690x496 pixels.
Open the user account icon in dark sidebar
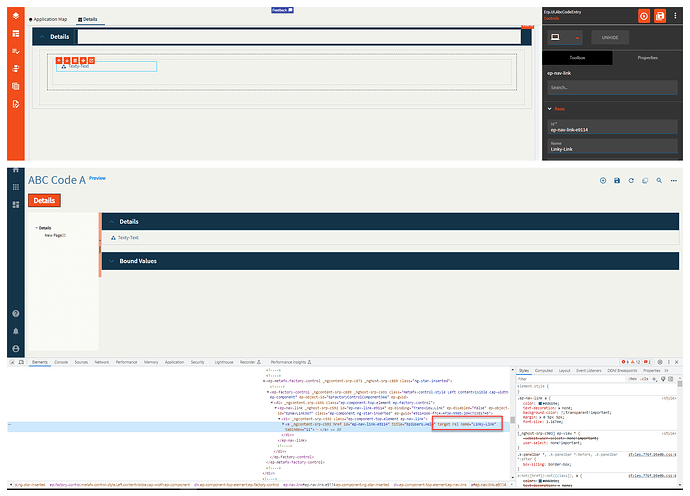[x=16, y=349]
